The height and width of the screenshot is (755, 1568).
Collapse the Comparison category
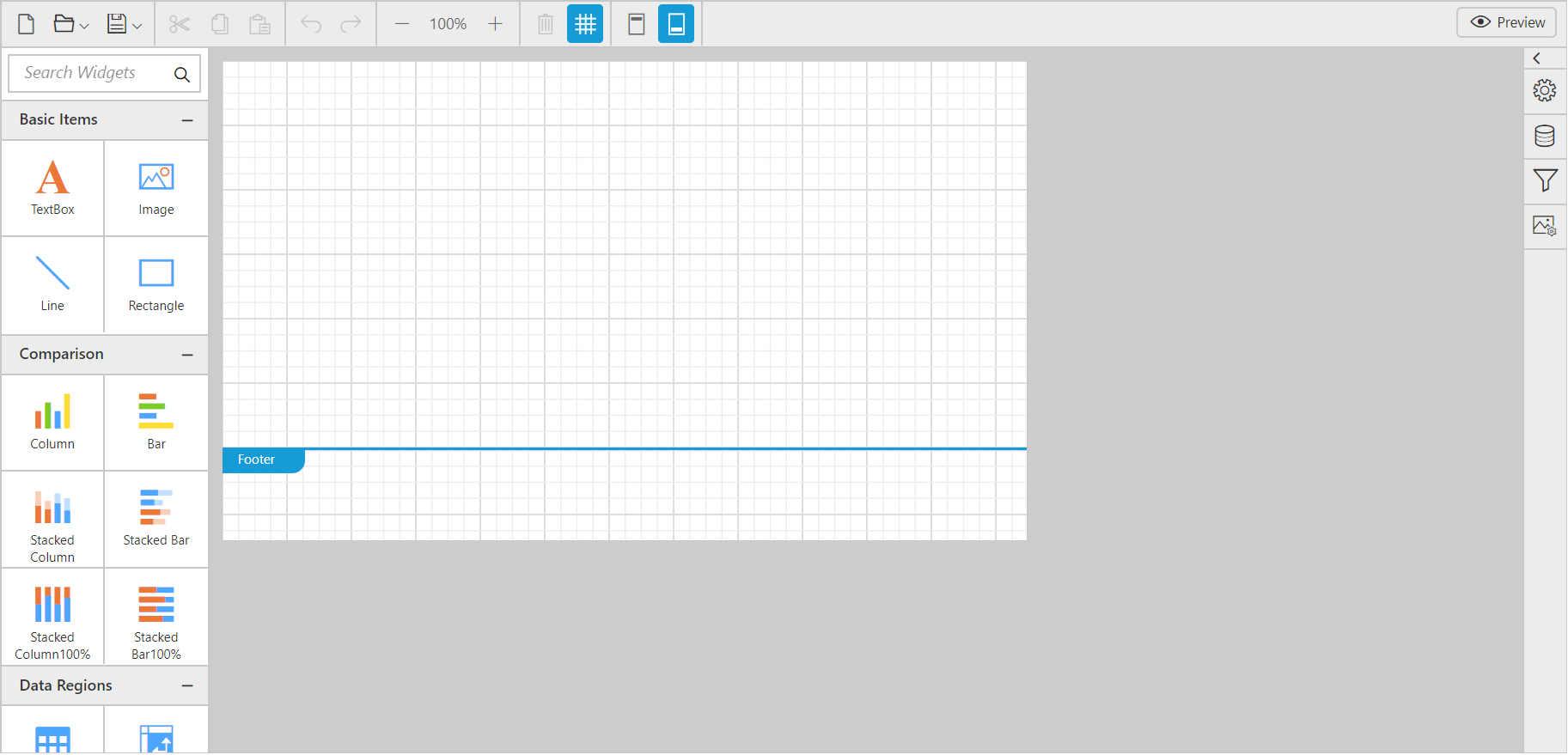(x=187, y=355)
